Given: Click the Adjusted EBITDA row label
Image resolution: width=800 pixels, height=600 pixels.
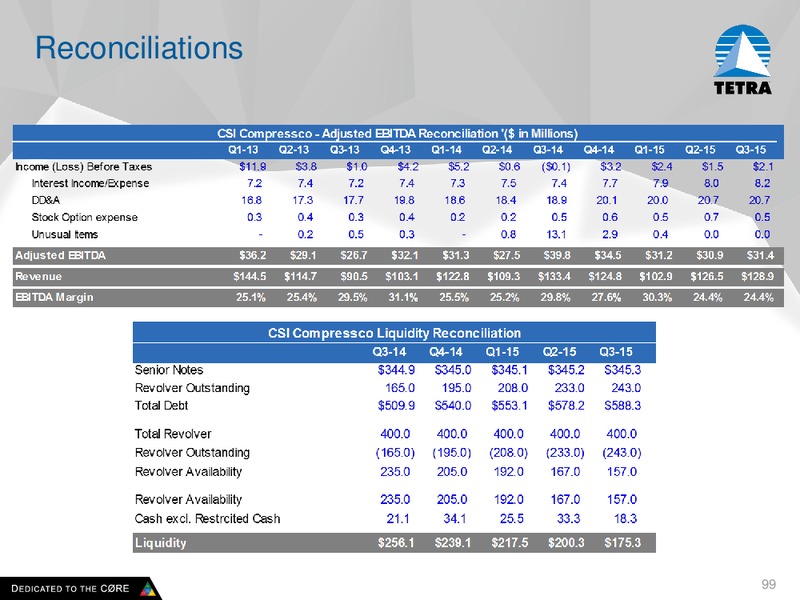Looking at the screenshot, I should [60, 255].
